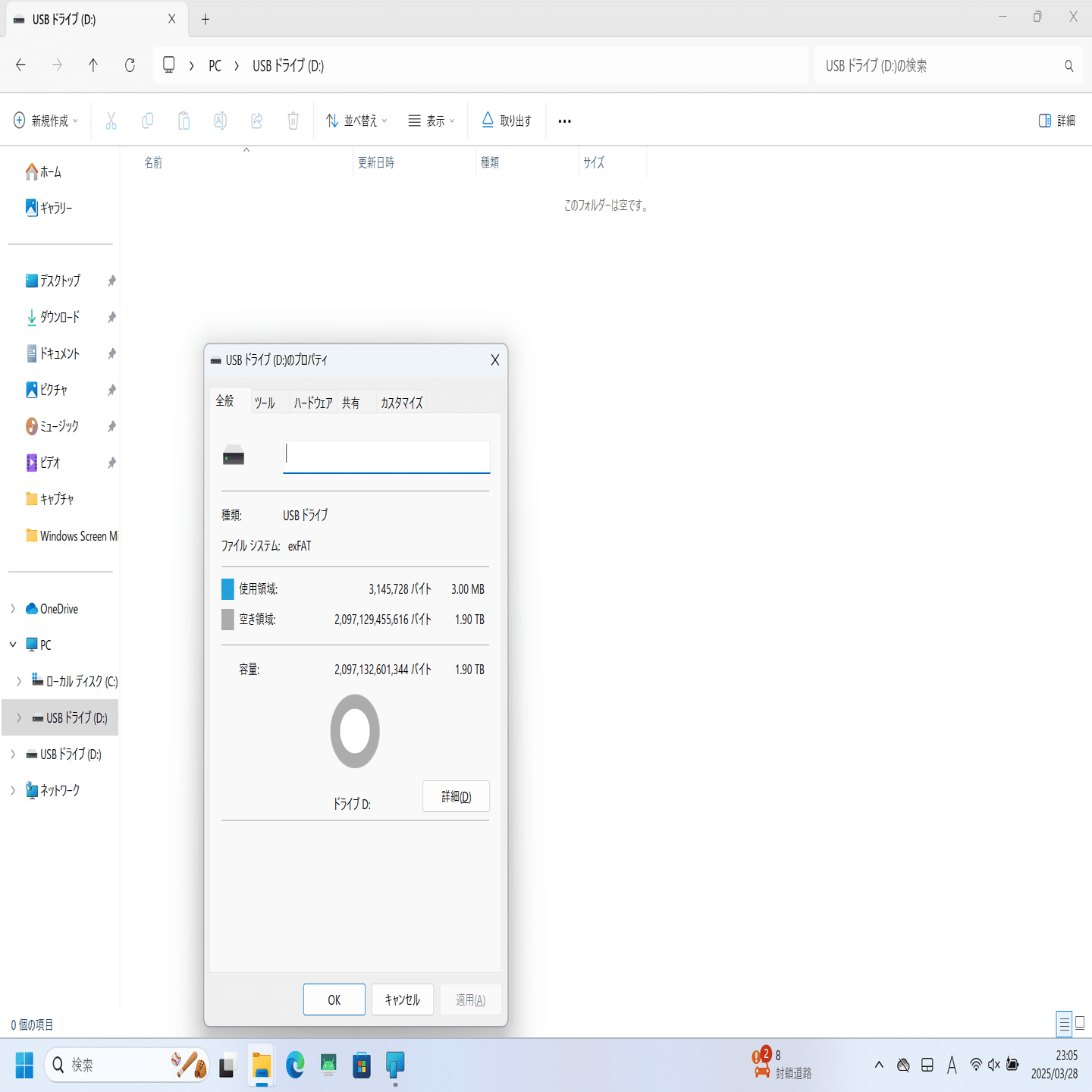The width and height of the screenshot is (1092, 1092).
Task: Toggle the 詳細 details pane button
Action: pyautogui.click(x=1057, y=121)
